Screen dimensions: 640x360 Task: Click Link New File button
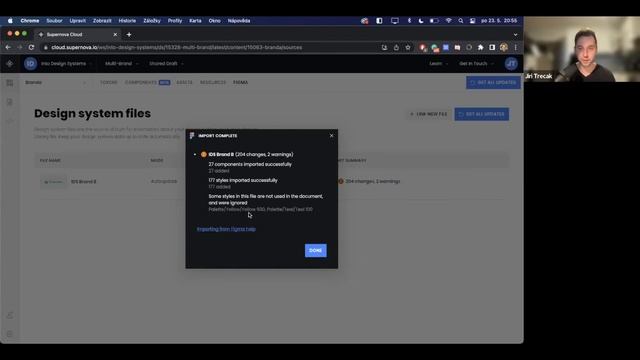point(429,114)
